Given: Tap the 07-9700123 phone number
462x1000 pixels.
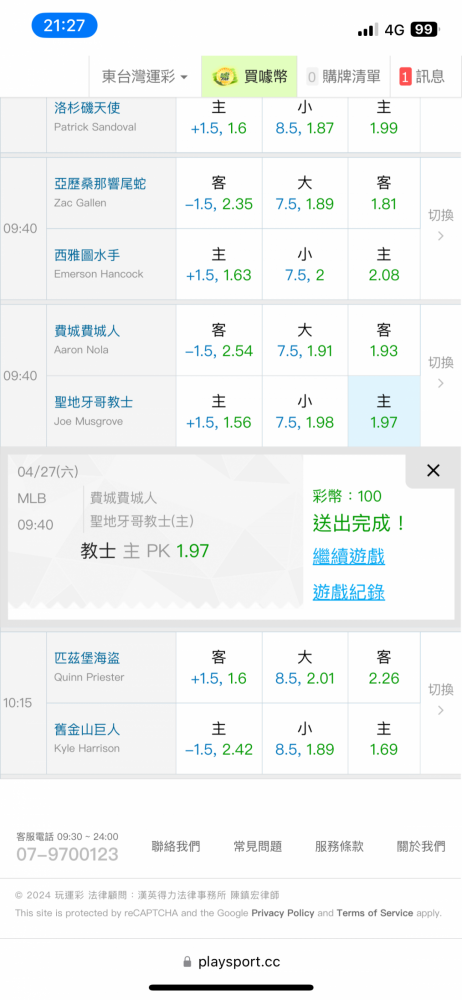Looking at the screenshot, I should [67, 854].
